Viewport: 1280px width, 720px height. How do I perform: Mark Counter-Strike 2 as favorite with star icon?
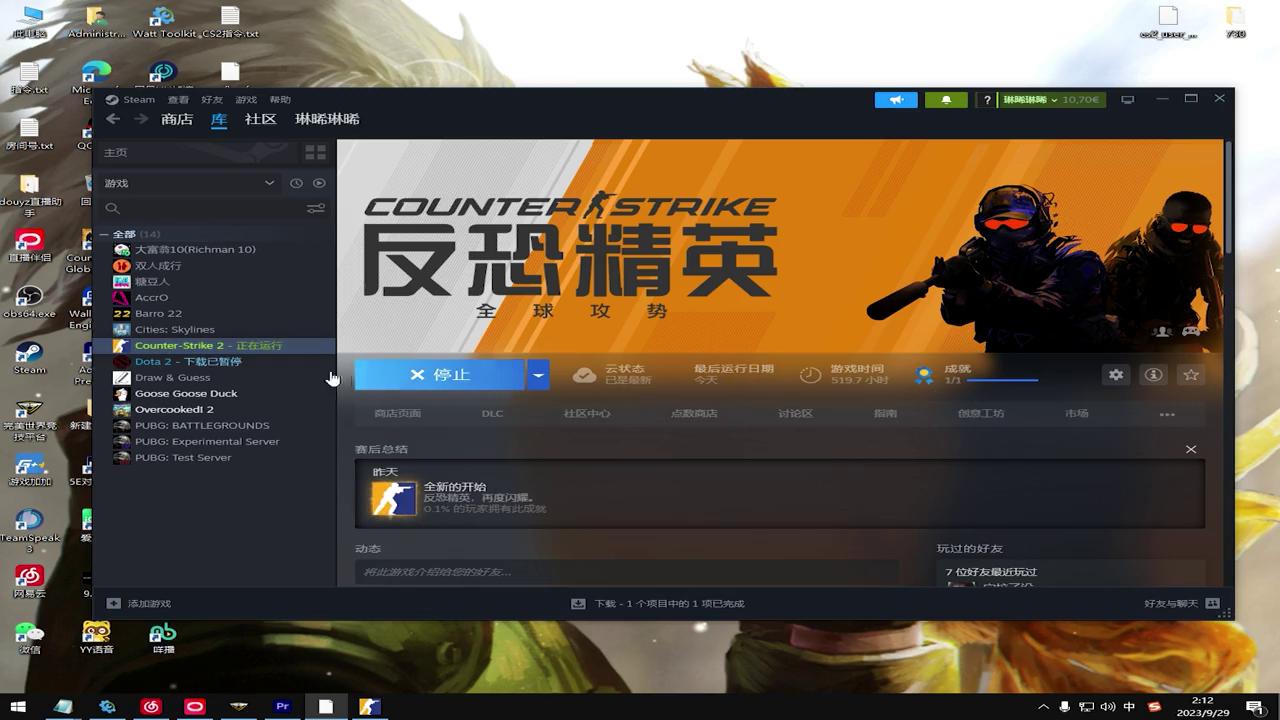(1190, 374)
